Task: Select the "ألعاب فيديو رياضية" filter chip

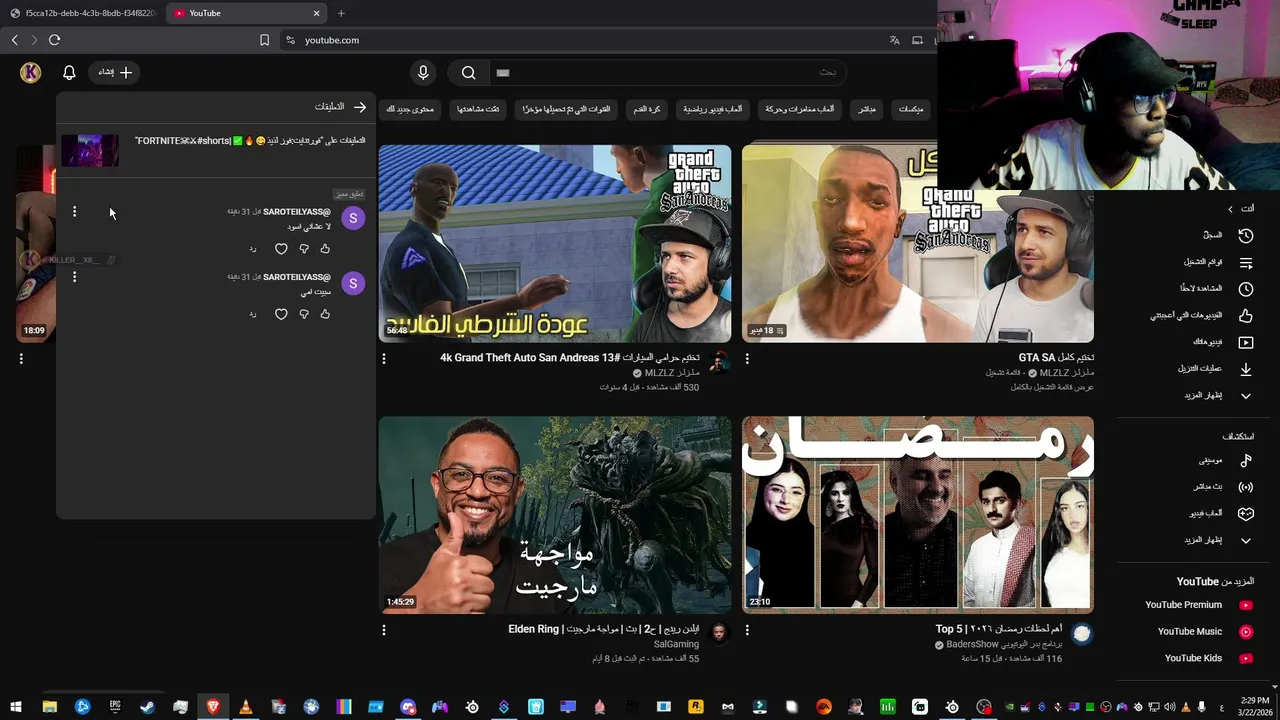Action: [712, 109]
